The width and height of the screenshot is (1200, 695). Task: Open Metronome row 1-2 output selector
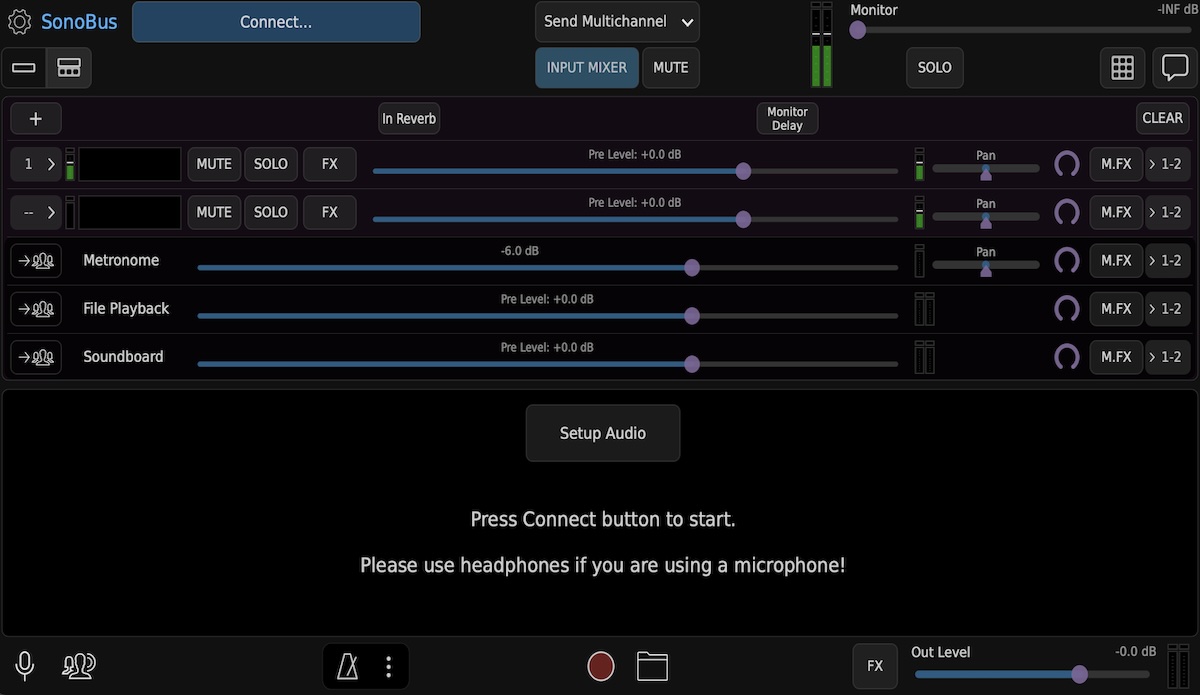coord(1166,260)
